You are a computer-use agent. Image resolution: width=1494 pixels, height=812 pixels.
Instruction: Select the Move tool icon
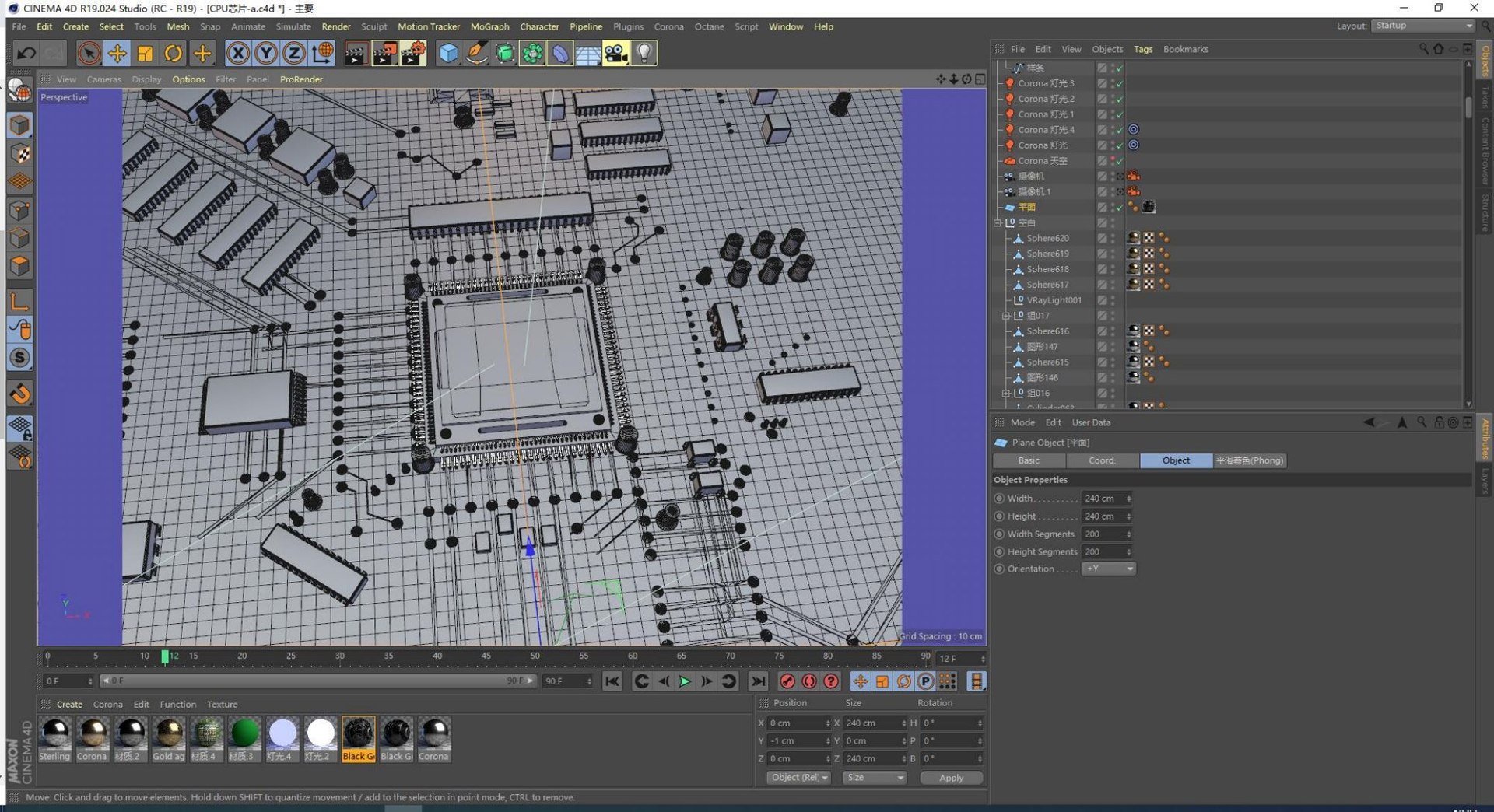point(117,54)
